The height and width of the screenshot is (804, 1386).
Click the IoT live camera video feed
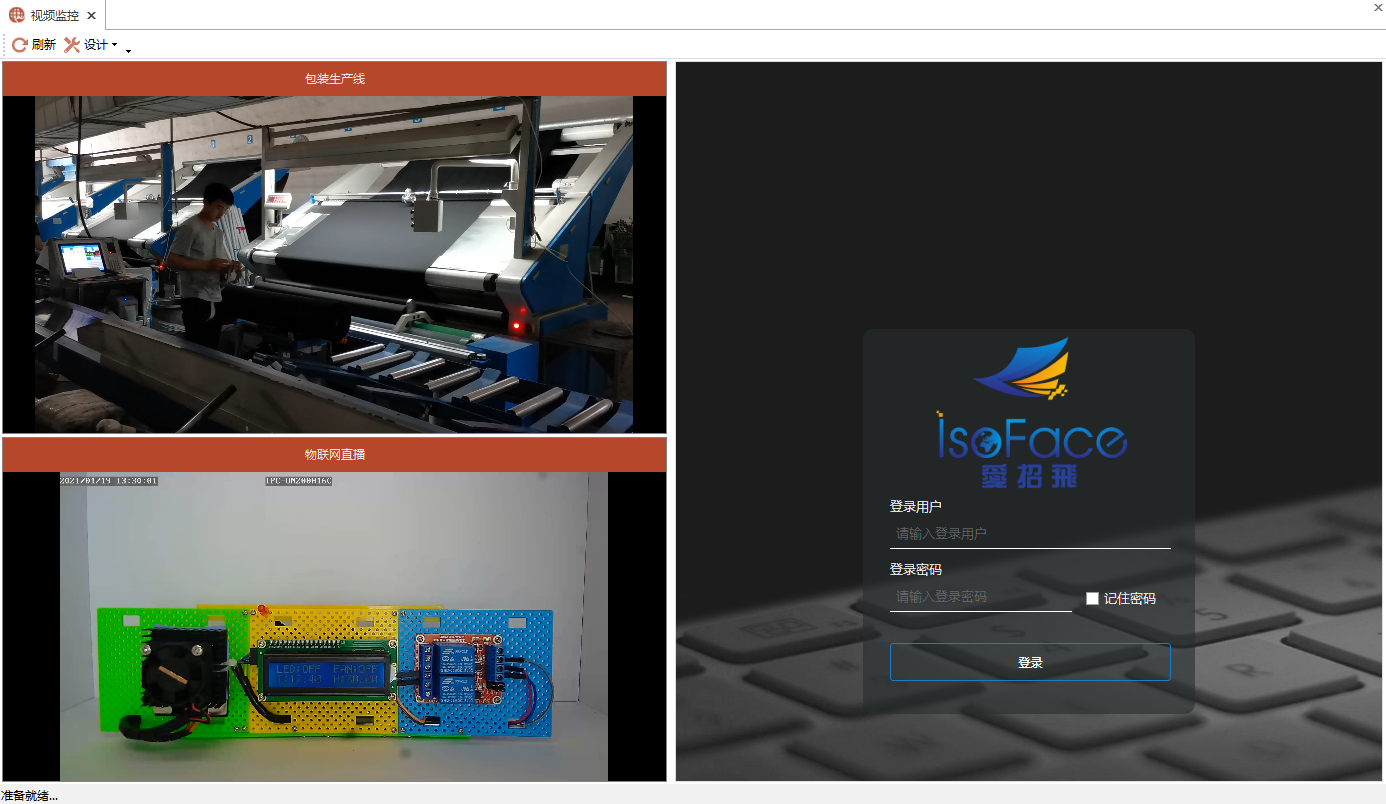tap(334, 626)
